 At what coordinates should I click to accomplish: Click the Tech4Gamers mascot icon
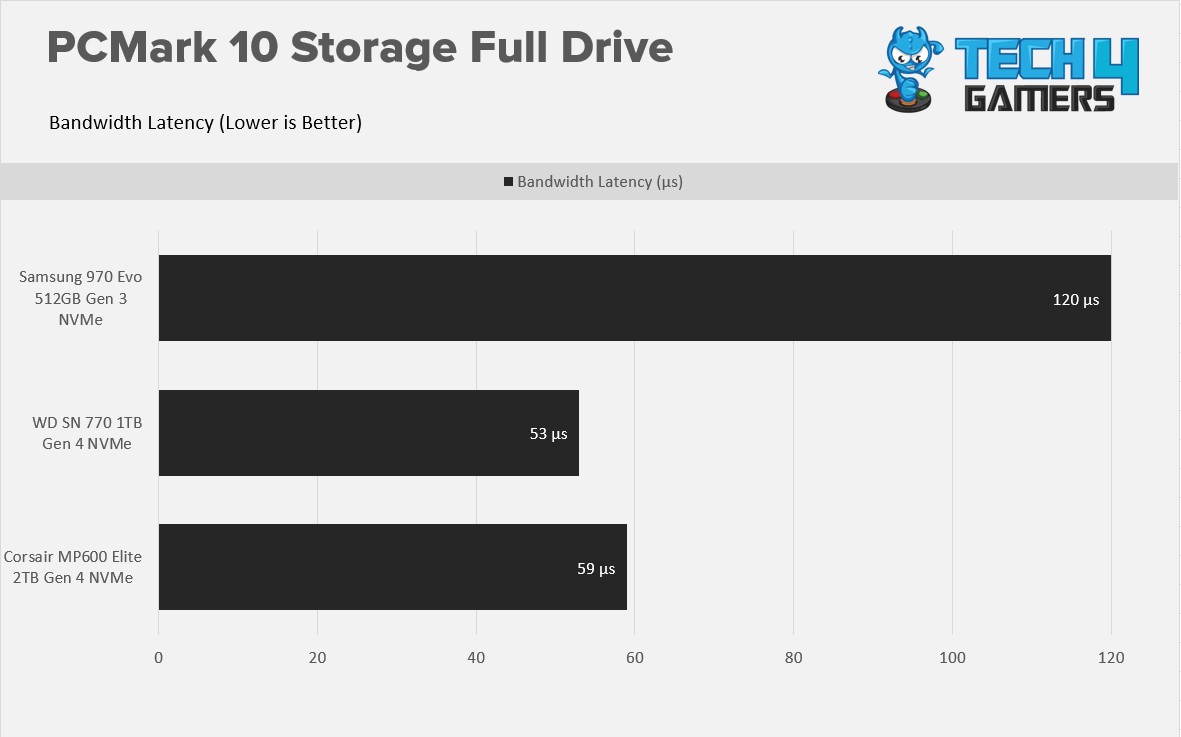coord(910,69)
